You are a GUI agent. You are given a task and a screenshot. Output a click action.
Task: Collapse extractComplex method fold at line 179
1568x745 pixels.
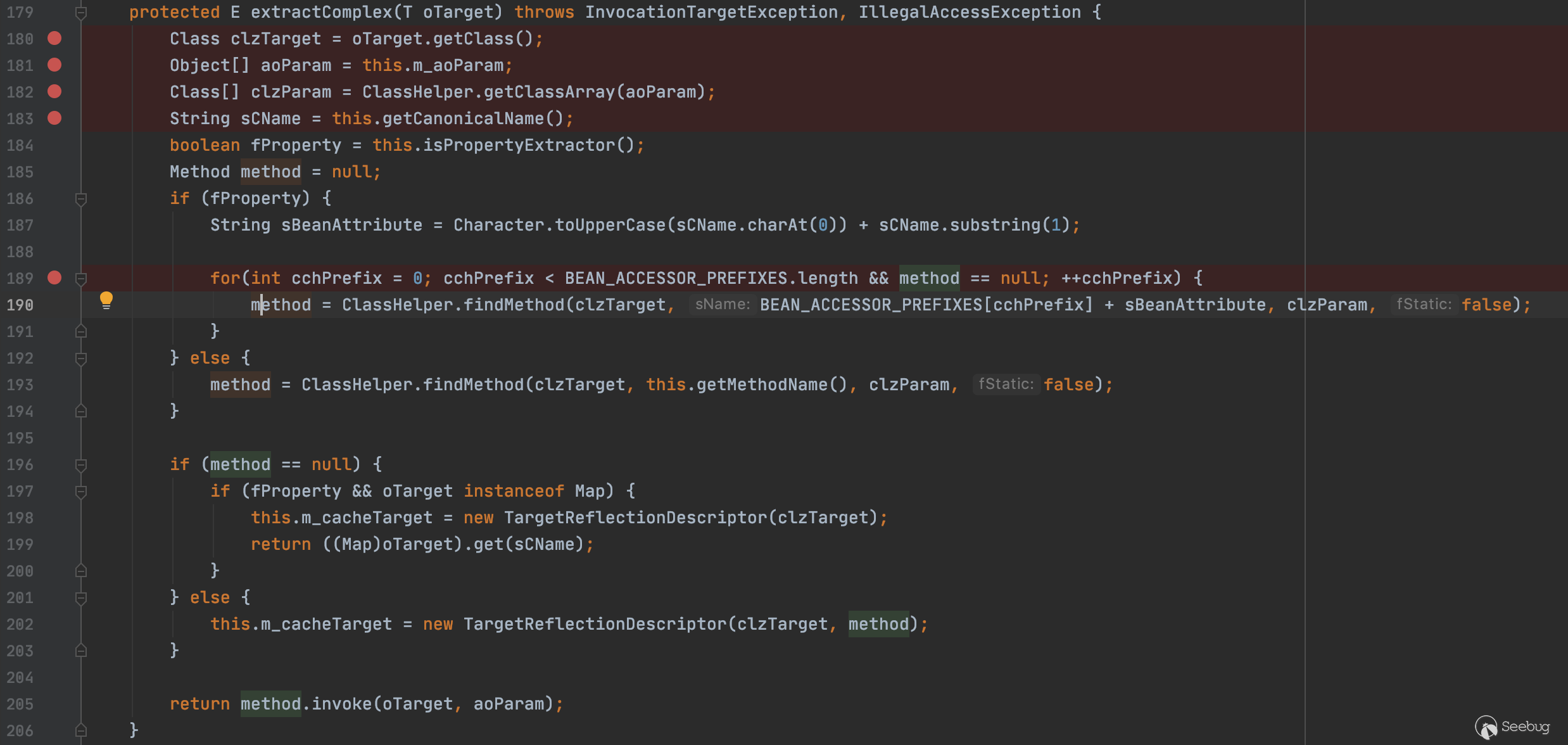click(x=81, y=13)
